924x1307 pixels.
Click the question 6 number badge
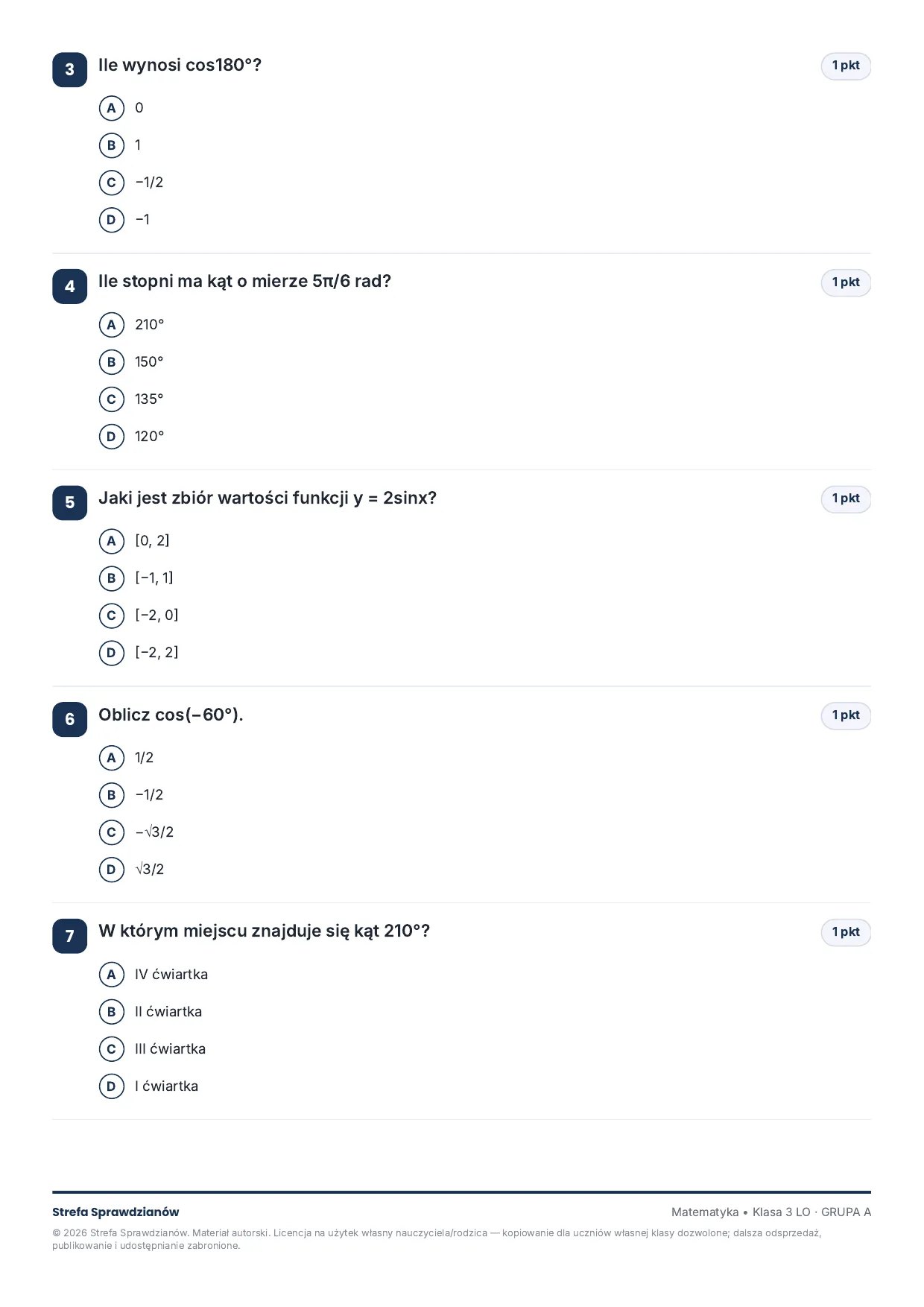click(70, 719)
